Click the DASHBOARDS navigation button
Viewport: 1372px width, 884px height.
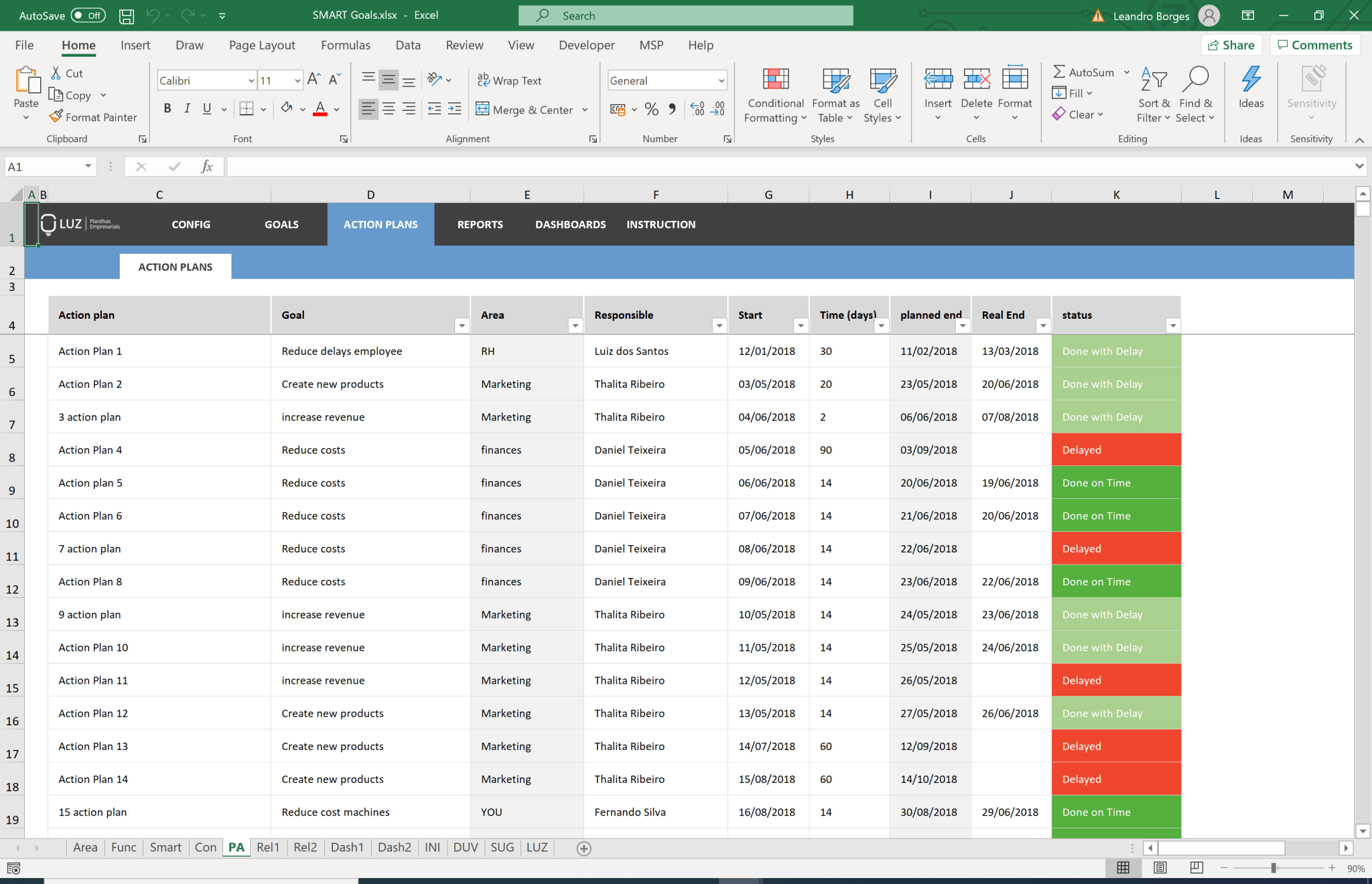click(570, 224)
